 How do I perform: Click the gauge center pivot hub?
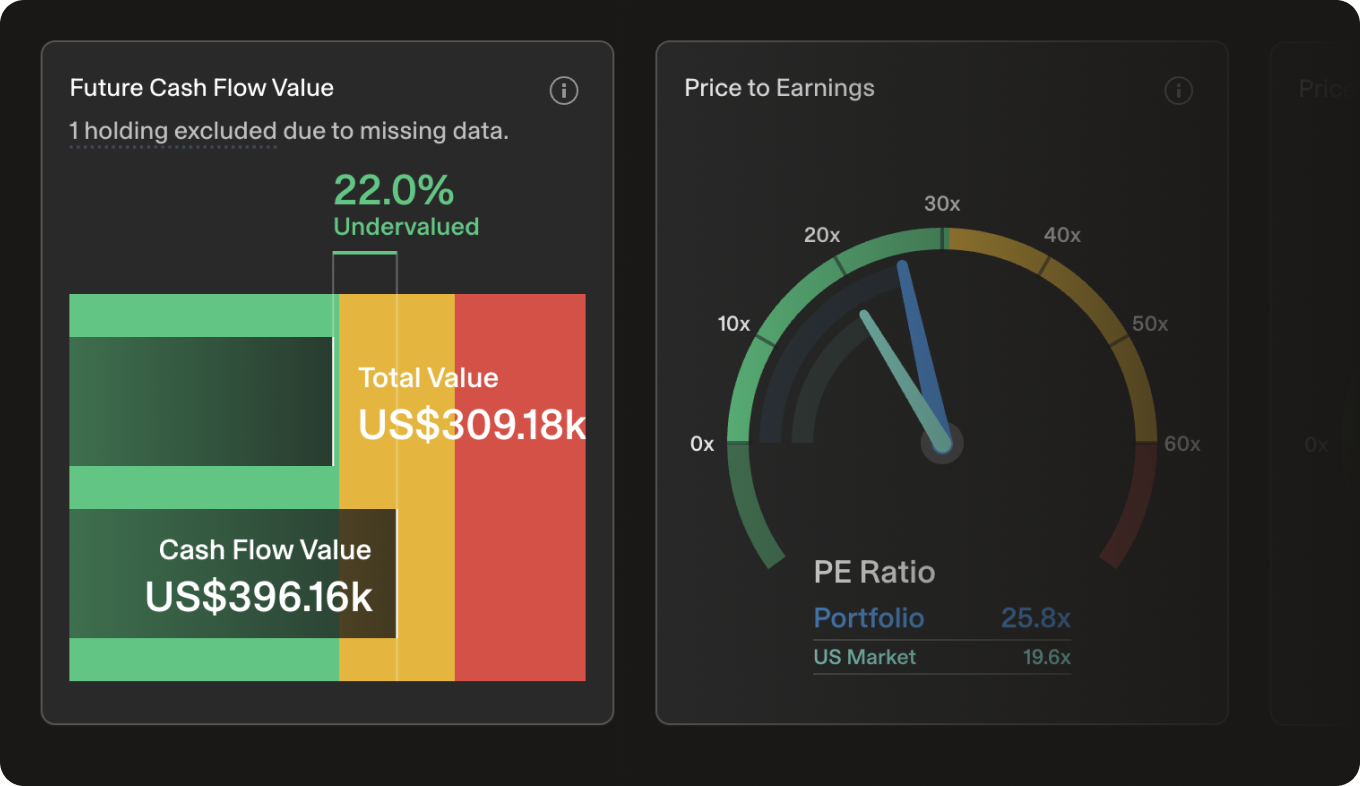tap(942, 442)
